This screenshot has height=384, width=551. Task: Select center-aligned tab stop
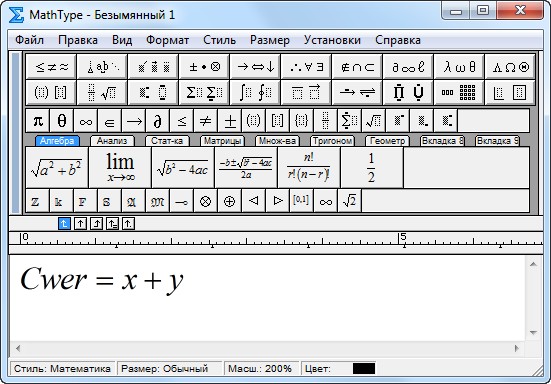pos(80,223)
